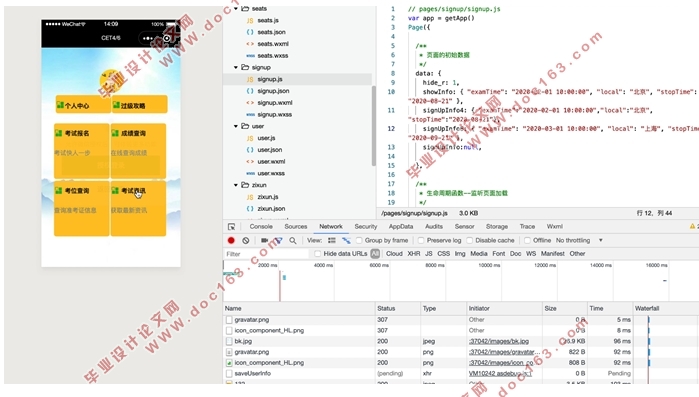Switch to the Trace tab

527,226
